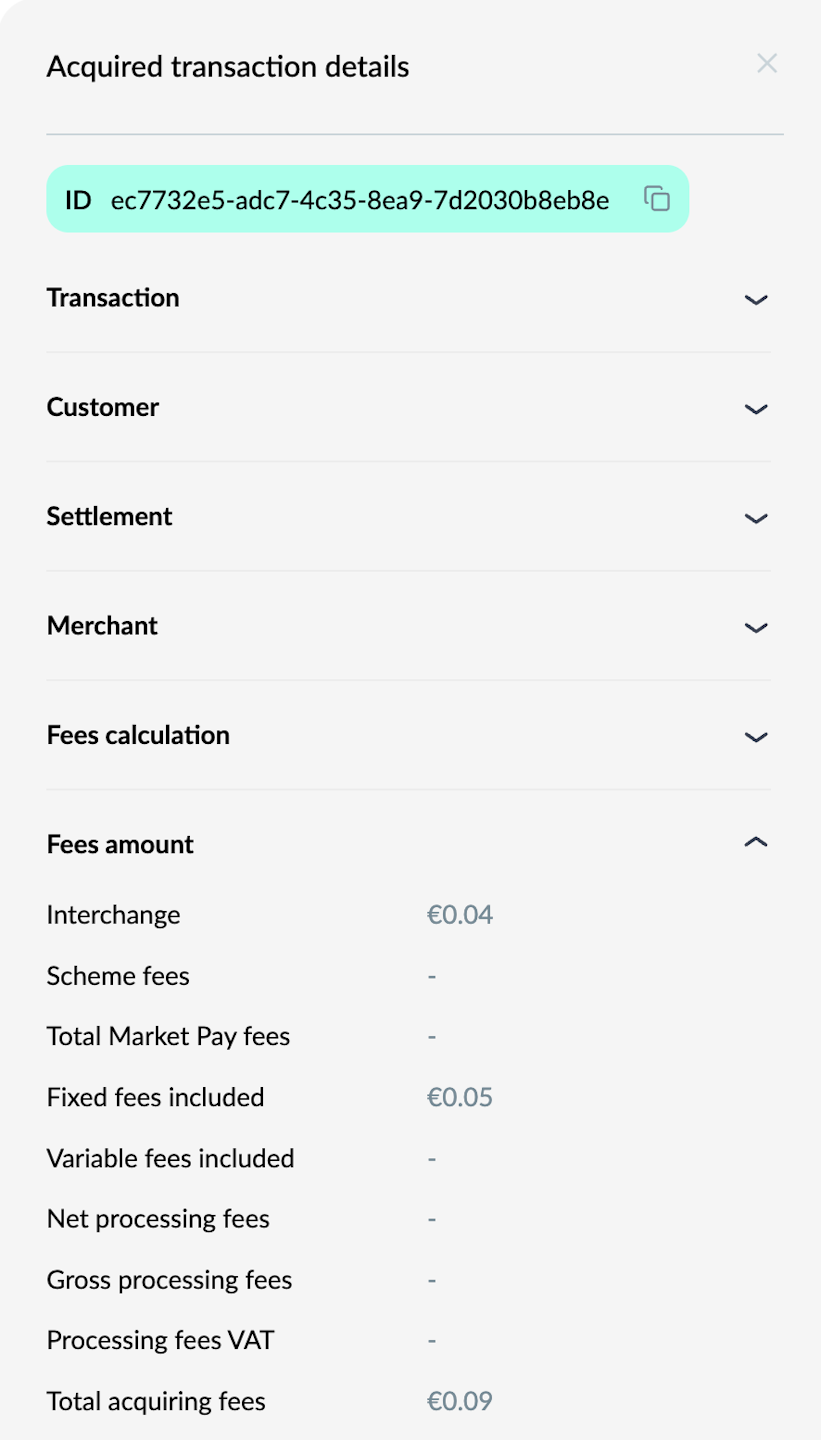Image resolution: width=821 pixels, height=1440 pixels.
Task: Click the Interchange €0.04 value
Action: coord(460,915)
